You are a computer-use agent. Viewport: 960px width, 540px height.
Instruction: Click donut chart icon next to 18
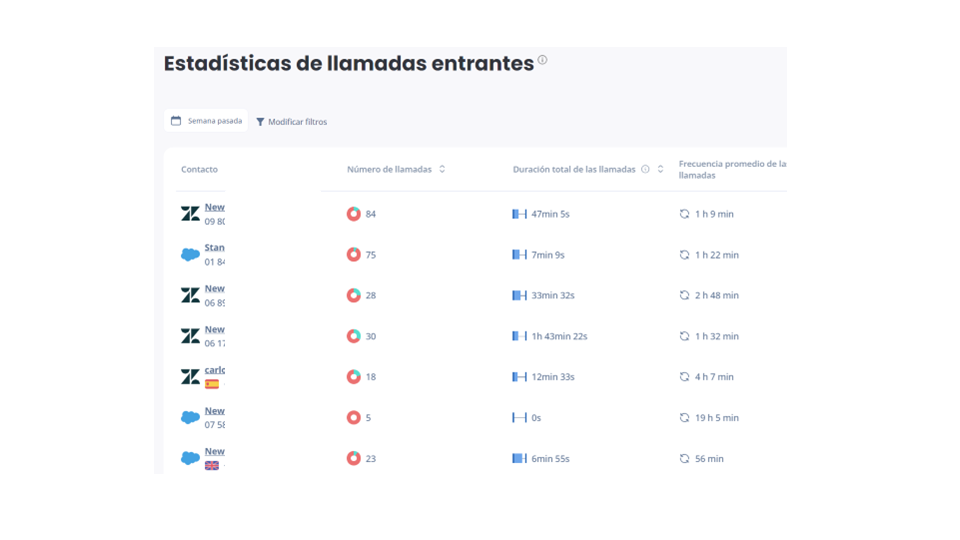[x=353, y=377]
